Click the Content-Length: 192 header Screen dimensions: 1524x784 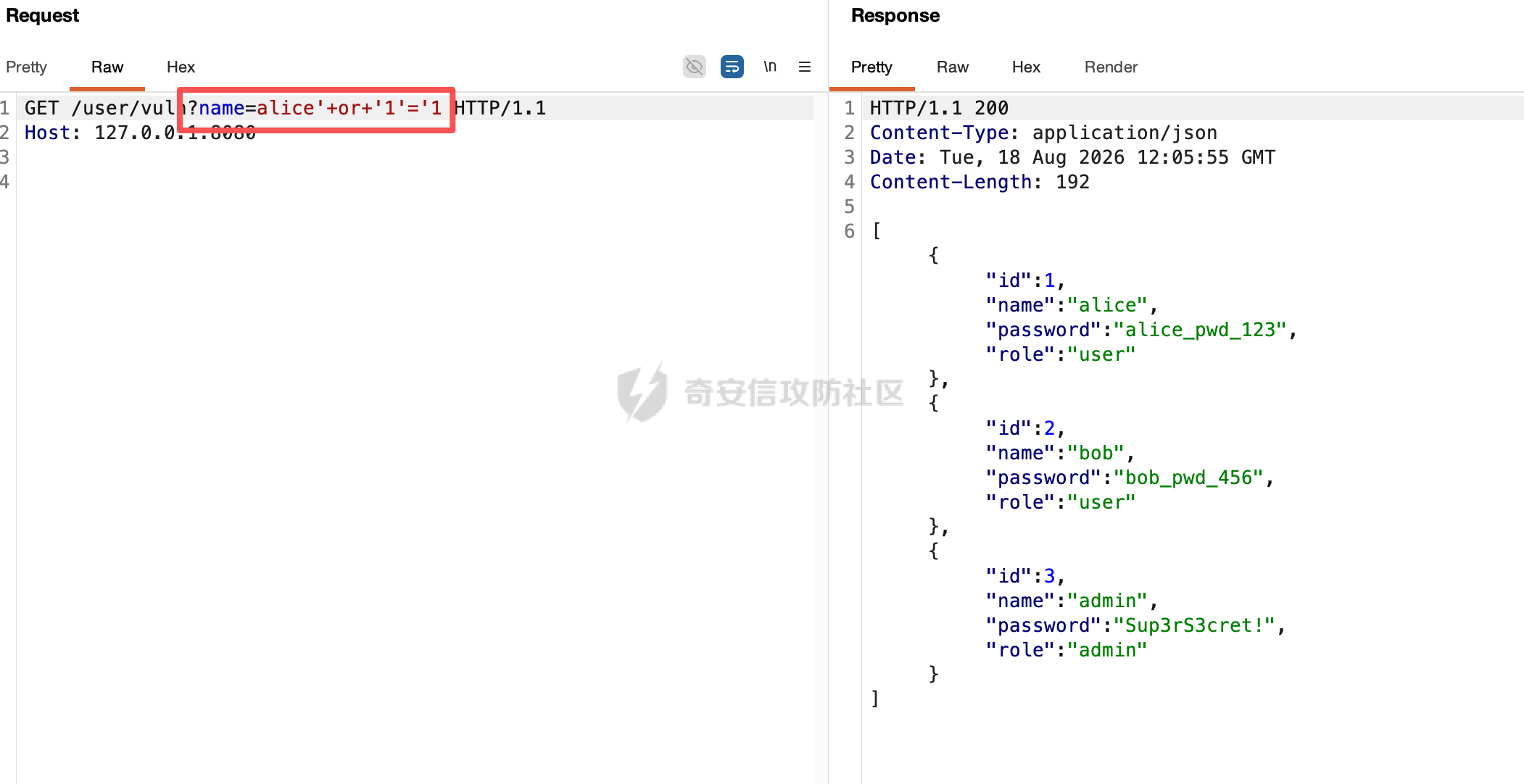pyautogui.click(x=980, y=182)
